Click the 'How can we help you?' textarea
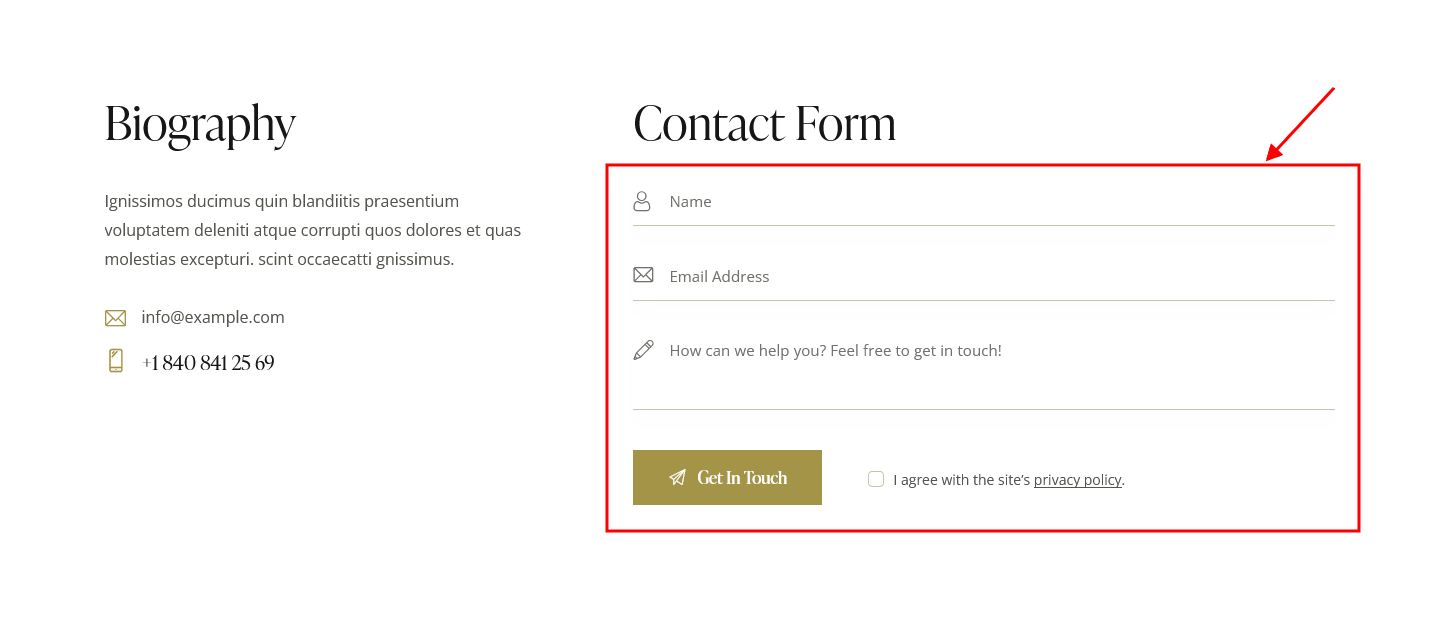 tap(984, 369)
